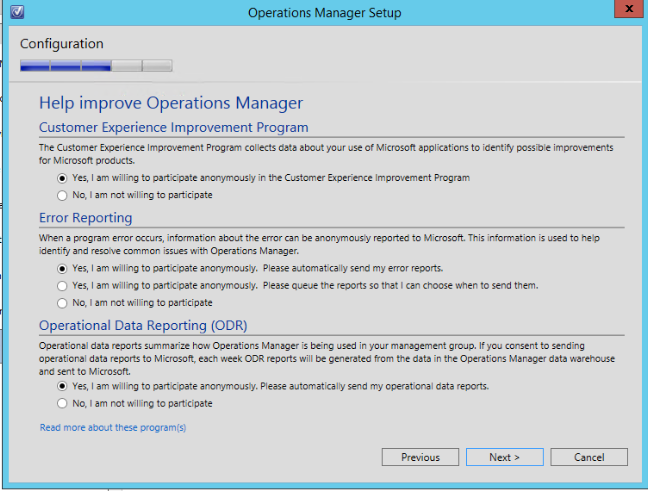
Task: Decline Operational Data Reporting participation
Action: [63, 403]
